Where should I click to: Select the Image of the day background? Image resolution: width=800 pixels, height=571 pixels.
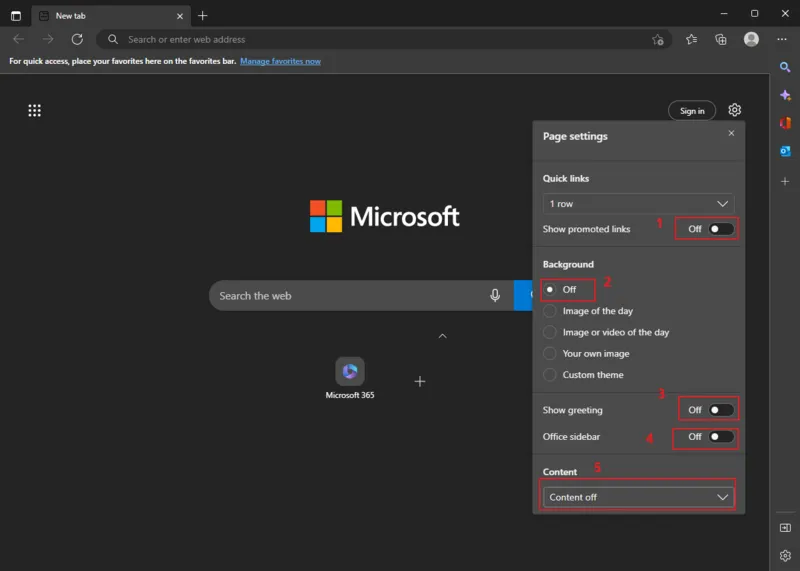(550, 311)
